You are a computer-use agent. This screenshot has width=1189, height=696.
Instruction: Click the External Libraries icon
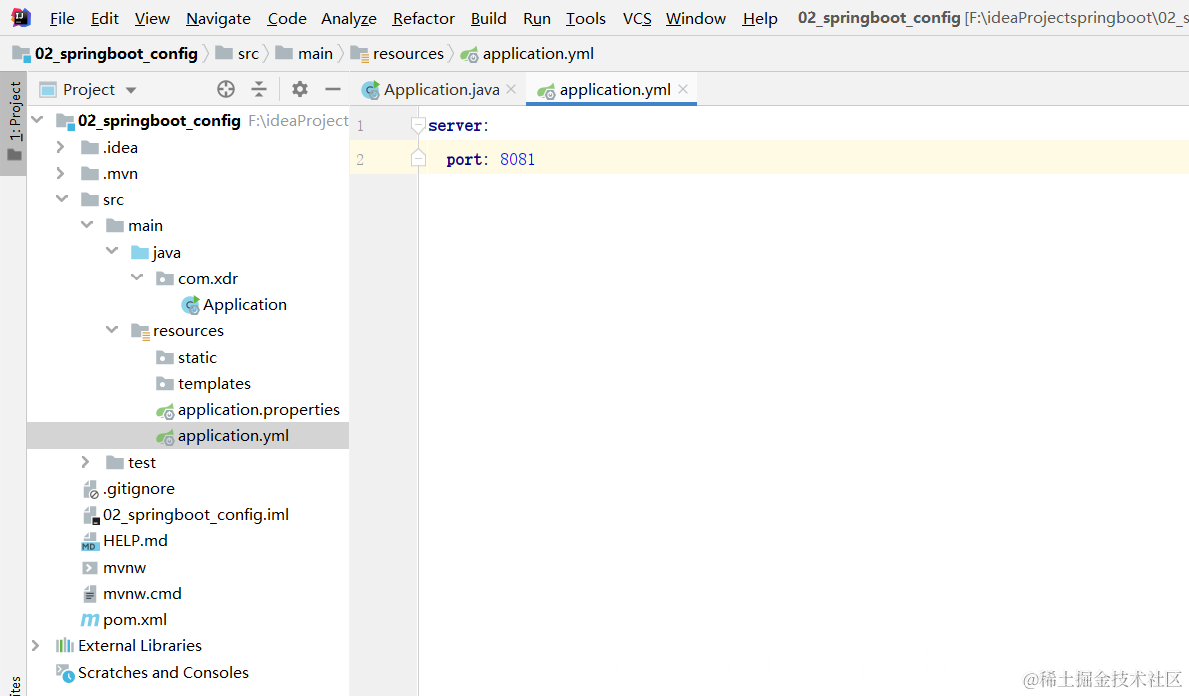pyautogui.click(x=64, y=646)
